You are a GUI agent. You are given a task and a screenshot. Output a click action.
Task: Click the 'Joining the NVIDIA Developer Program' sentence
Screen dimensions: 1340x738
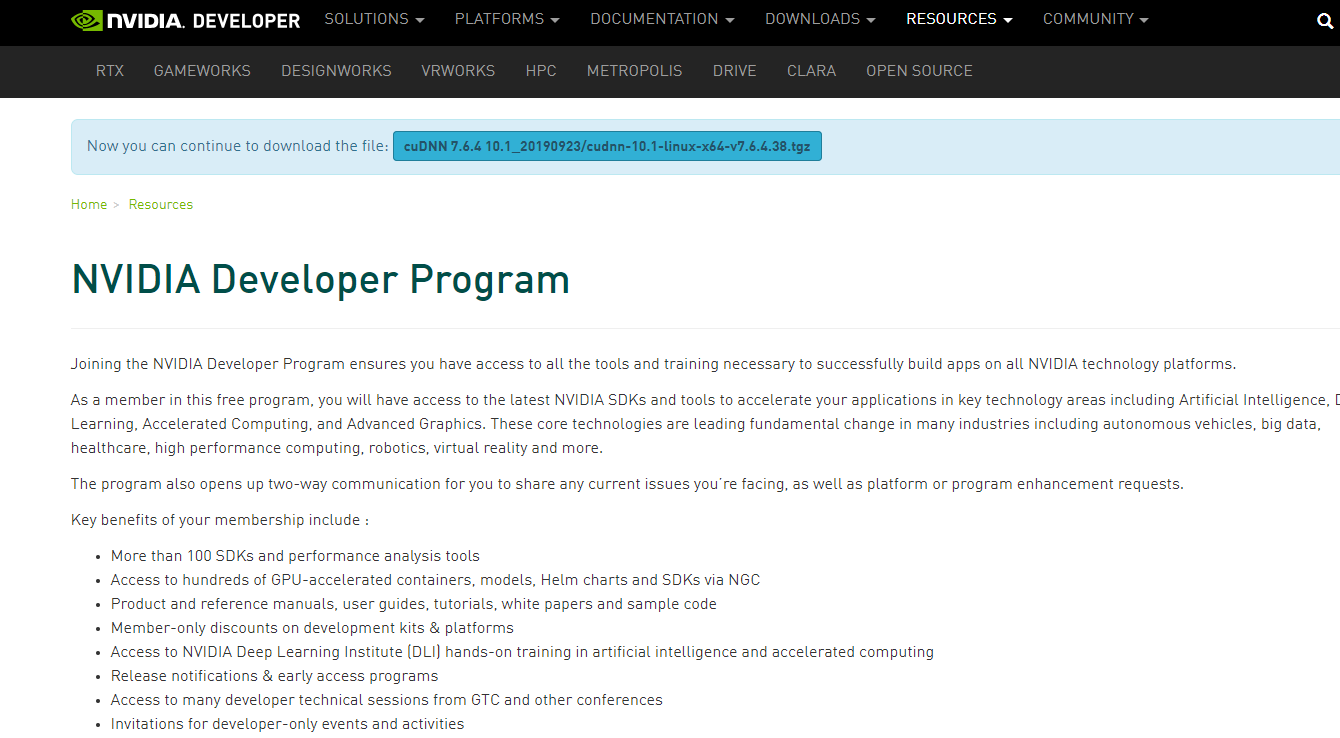click(653, 364)
